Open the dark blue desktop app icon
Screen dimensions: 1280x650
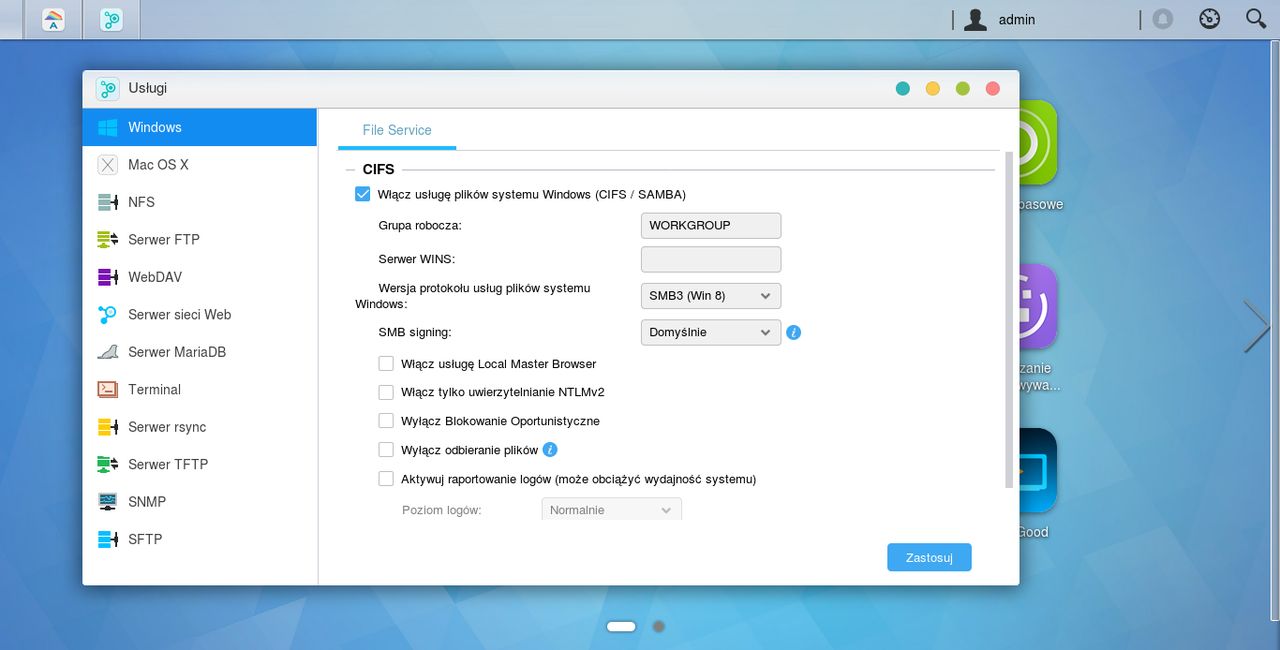tap(1038, 470)
